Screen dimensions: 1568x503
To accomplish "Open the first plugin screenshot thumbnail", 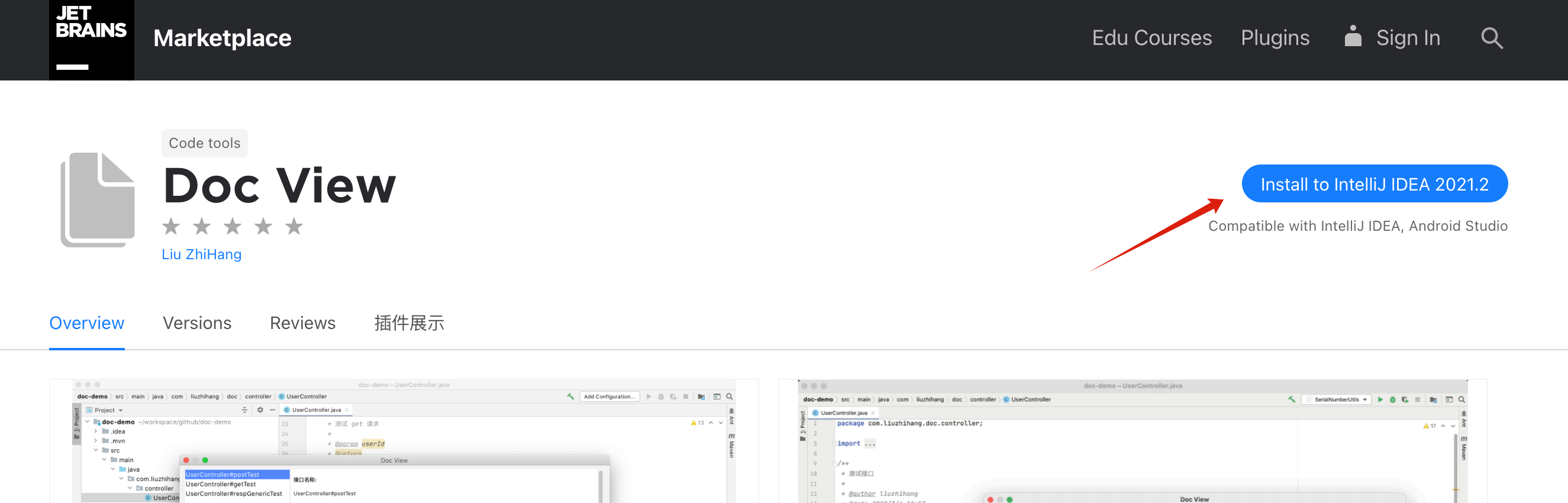I will 404,441.
